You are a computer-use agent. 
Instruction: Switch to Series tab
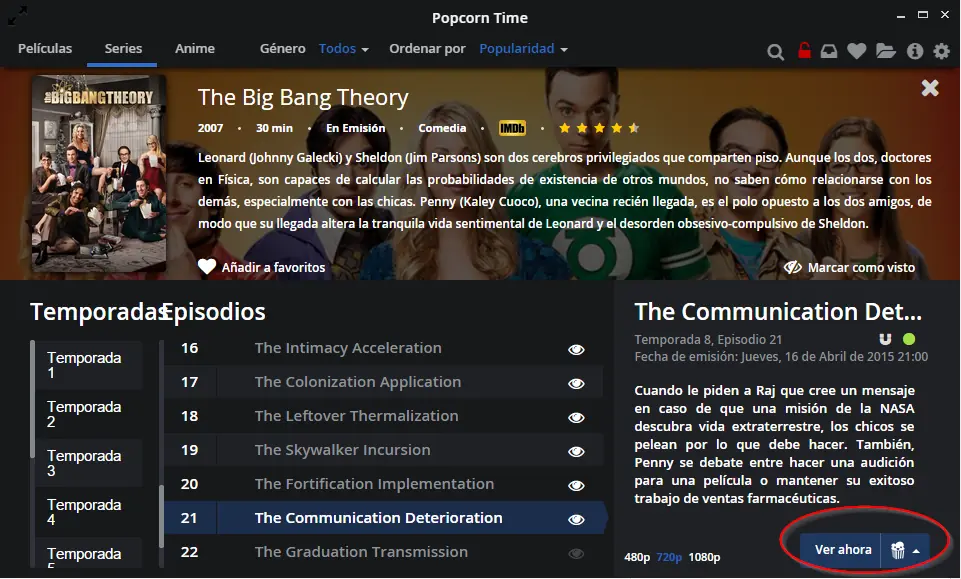(123, 48)
